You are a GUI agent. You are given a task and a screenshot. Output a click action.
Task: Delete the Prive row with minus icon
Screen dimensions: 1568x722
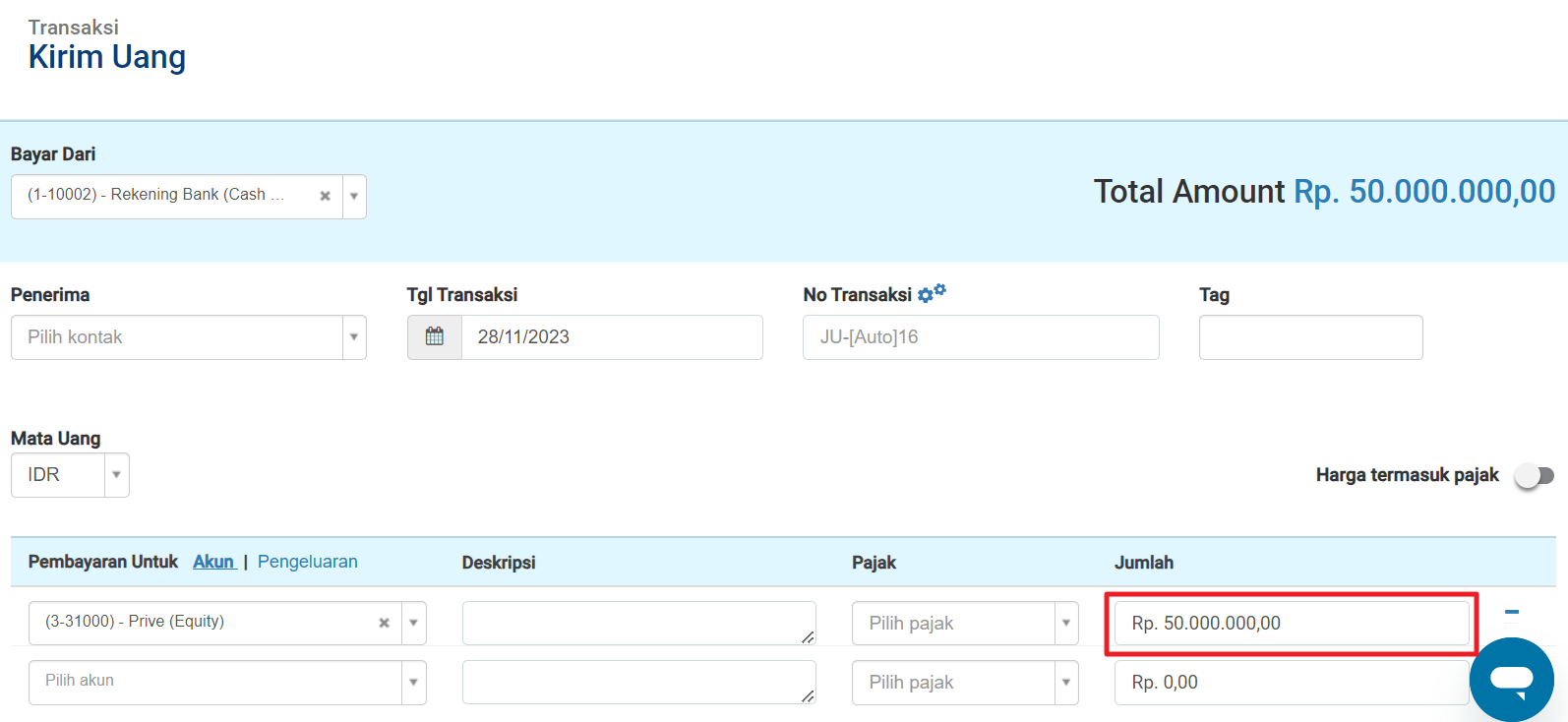[1512, 612]
